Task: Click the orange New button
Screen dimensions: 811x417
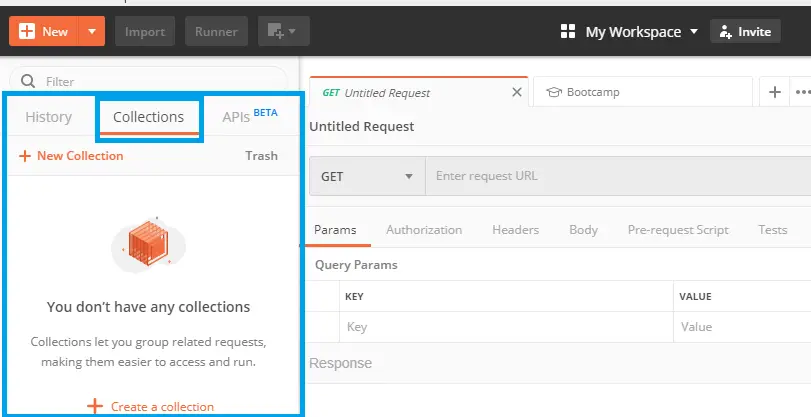Action: 43,31
